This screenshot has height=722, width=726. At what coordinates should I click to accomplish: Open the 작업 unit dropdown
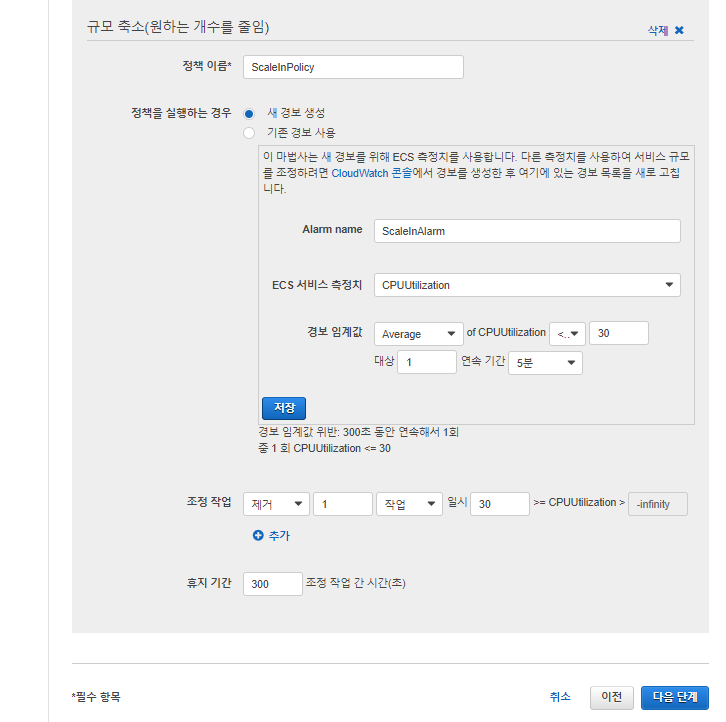coord(409,504)
